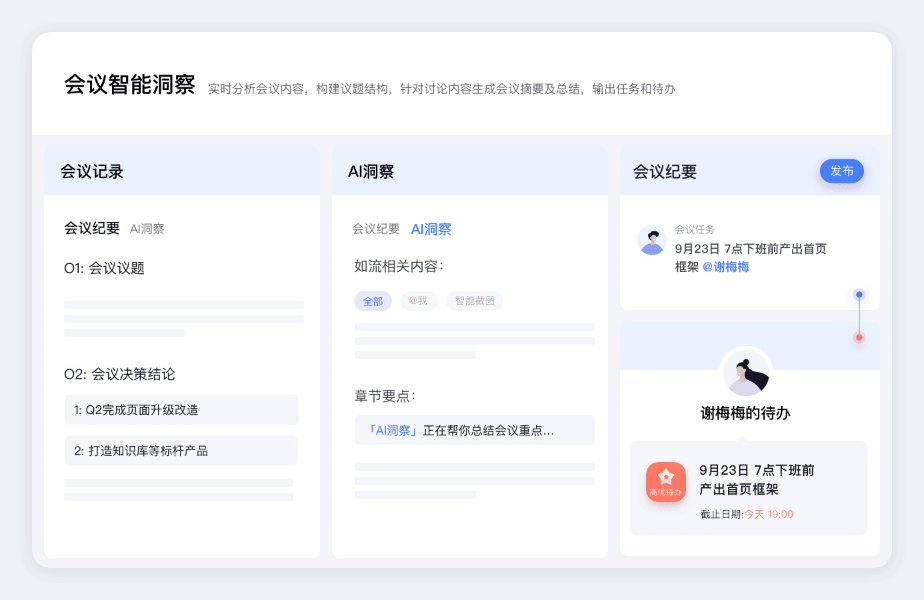Click heading O1: 会议议题
The height and width of the screenshot is (600, 924).
(104, 268)
